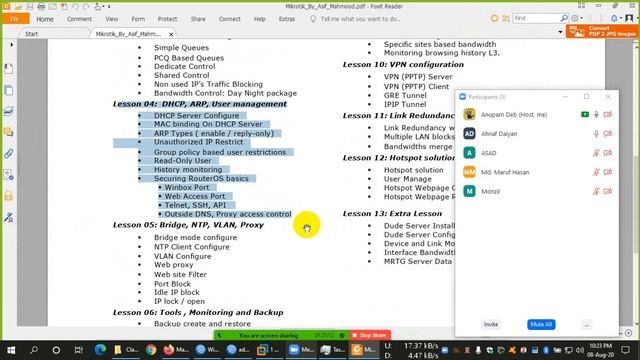Click the You are screen sharing indicator

(x=282, y=335)
